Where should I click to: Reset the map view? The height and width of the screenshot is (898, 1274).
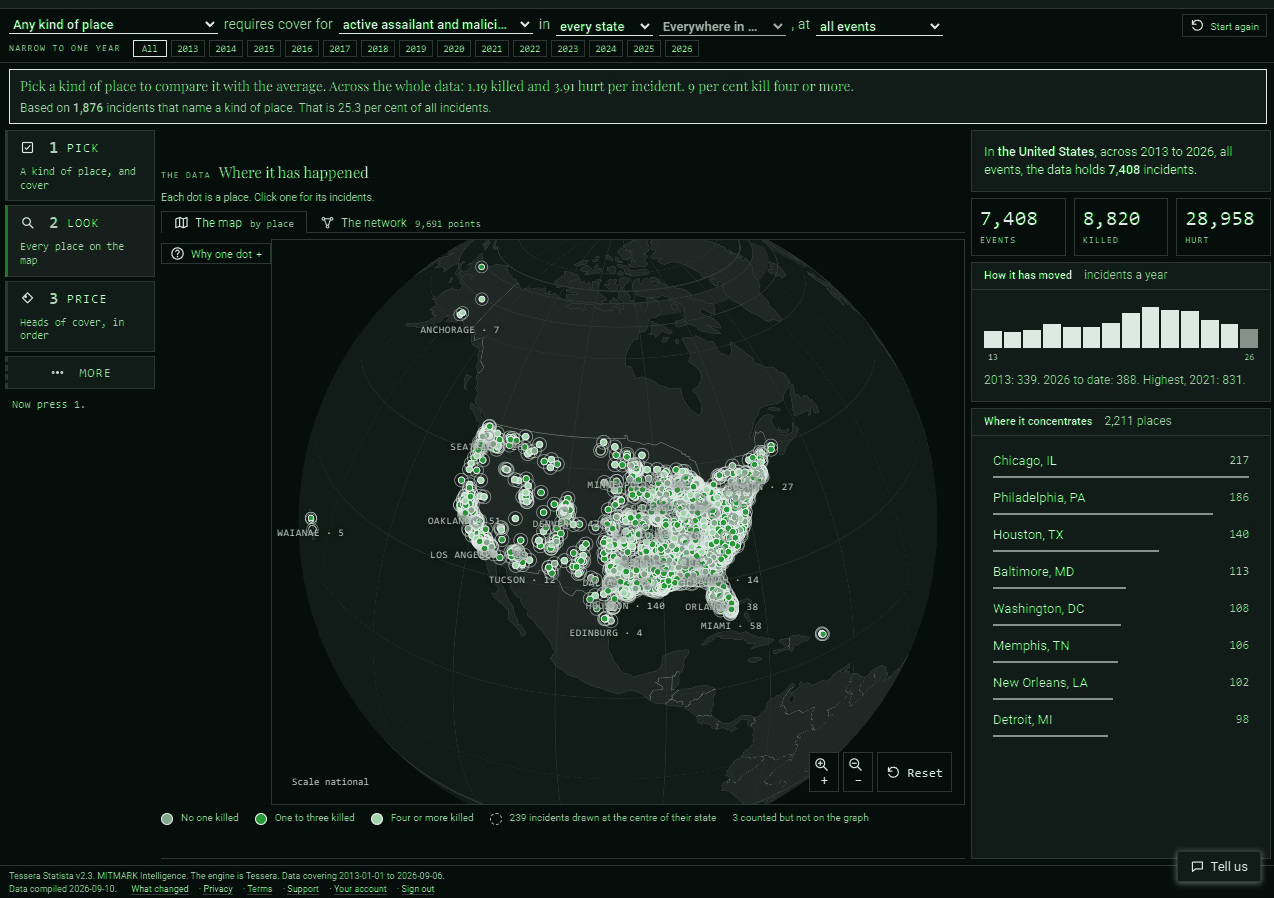(x=914, y=772)
